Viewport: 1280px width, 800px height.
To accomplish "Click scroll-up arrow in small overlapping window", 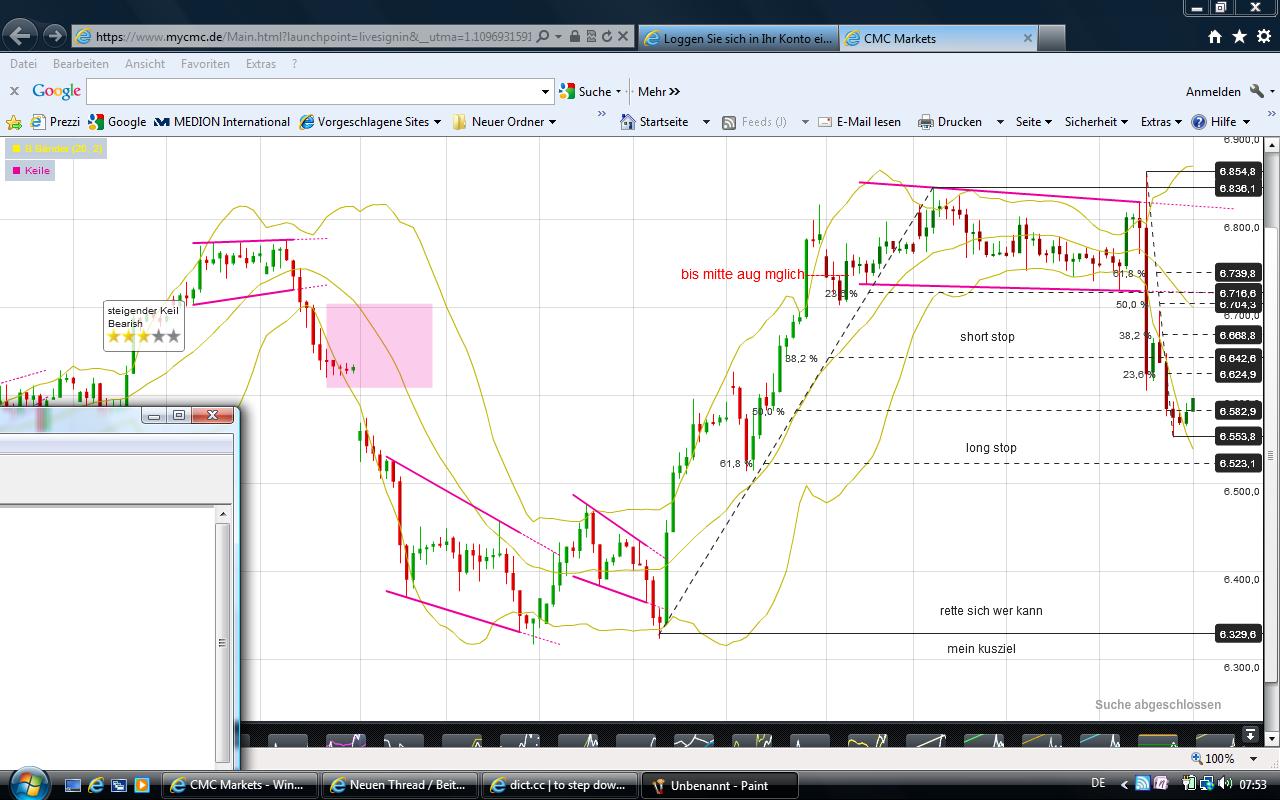I will [x=223, y=514].
